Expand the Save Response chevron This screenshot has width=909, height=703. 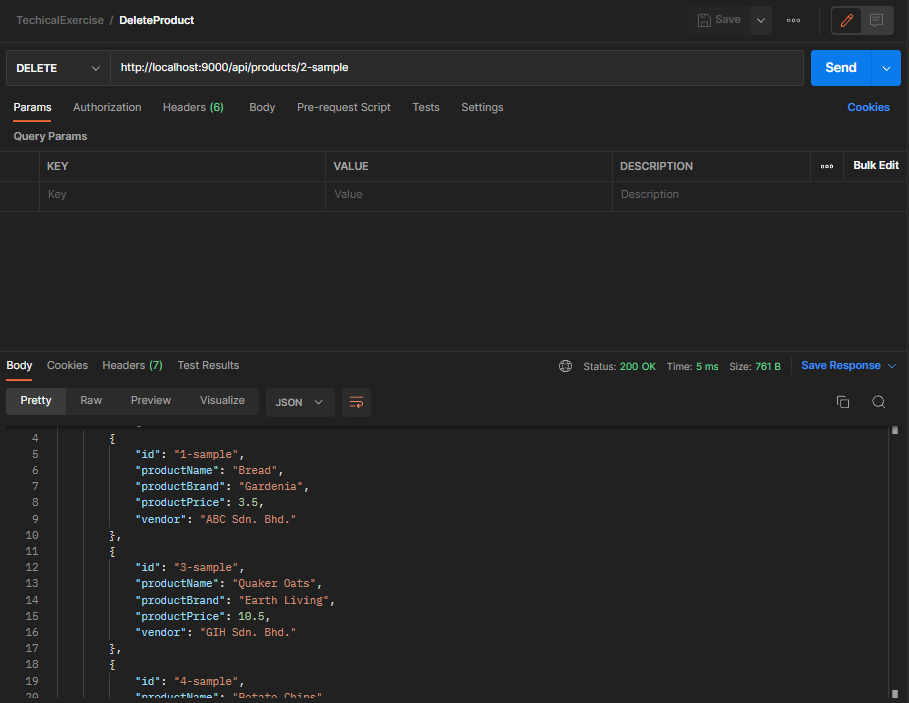point(892,366)
